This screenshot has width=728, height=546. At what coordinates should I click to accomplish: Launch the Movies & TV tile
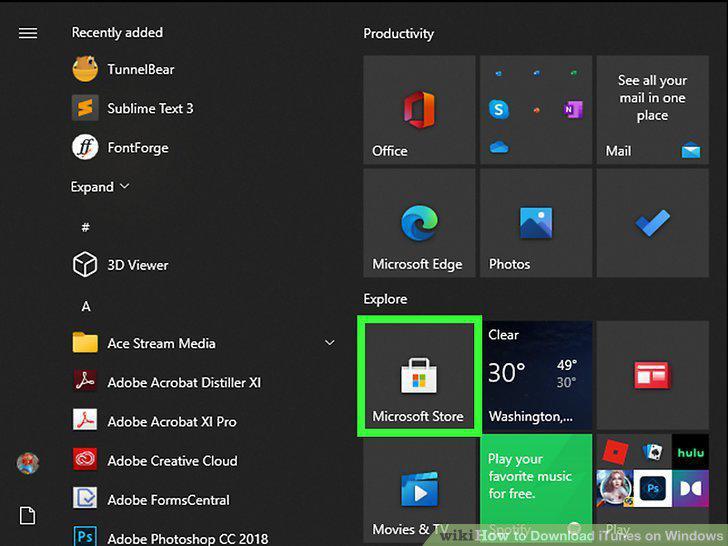coord(419,488)
